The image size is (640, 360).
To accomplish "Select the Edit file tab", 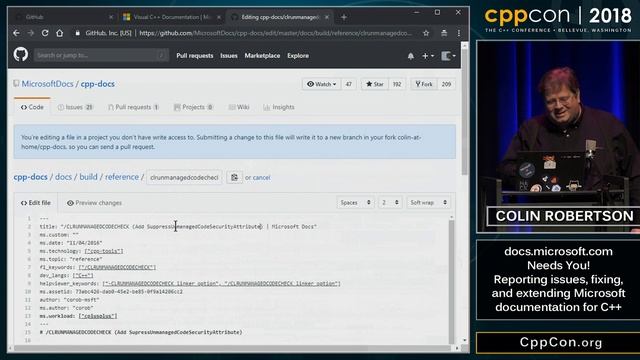I will point(36,203).
